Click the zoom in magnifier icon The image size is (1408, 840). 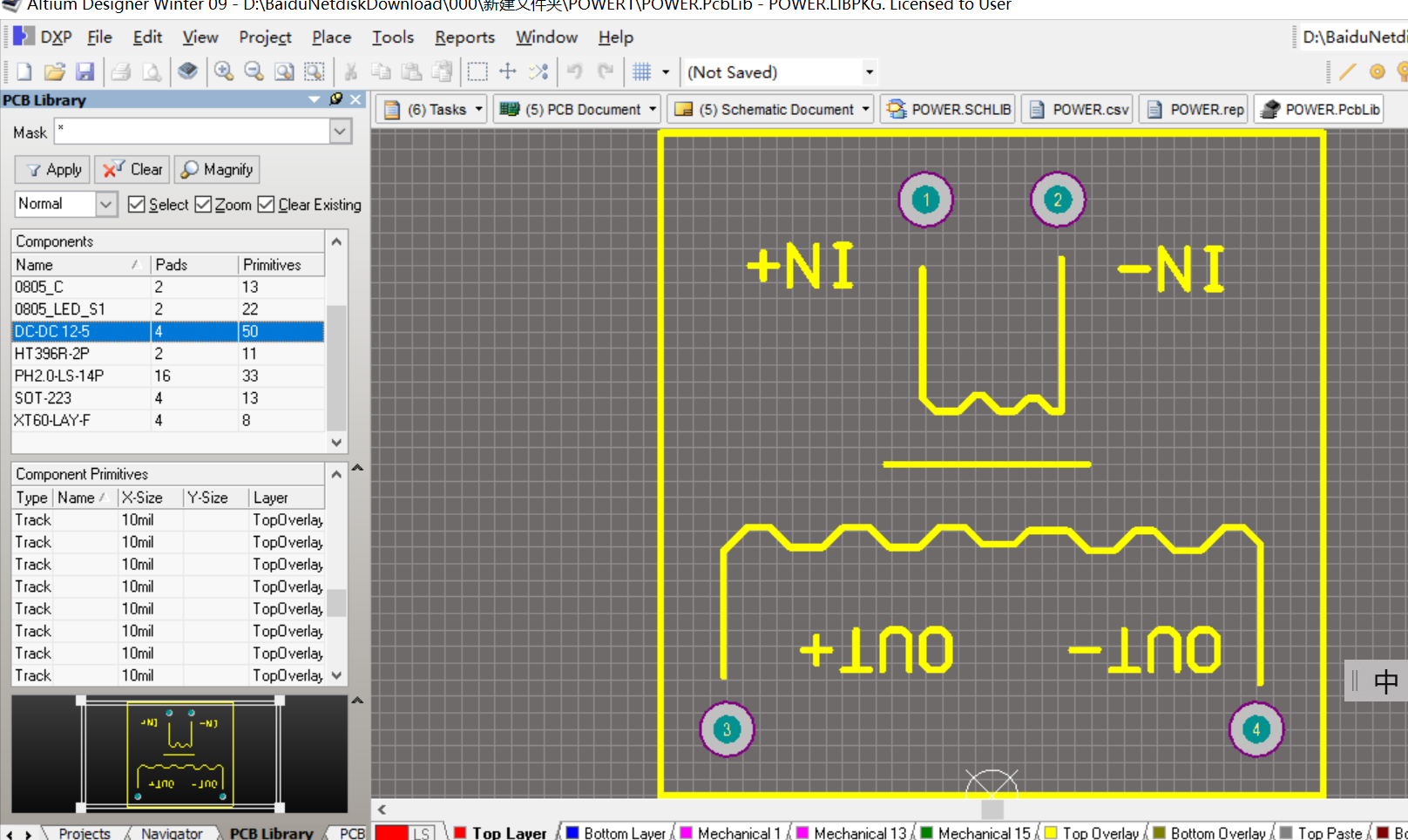coord(224,71)
